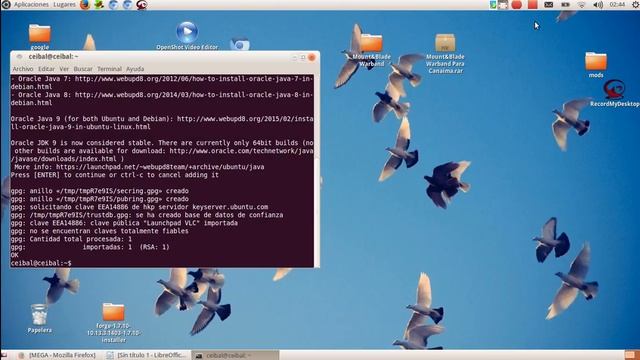Click the red RecordMyDesktop launcher in top panel
This screenshot has width=640, height=360.
click(141, 4)
